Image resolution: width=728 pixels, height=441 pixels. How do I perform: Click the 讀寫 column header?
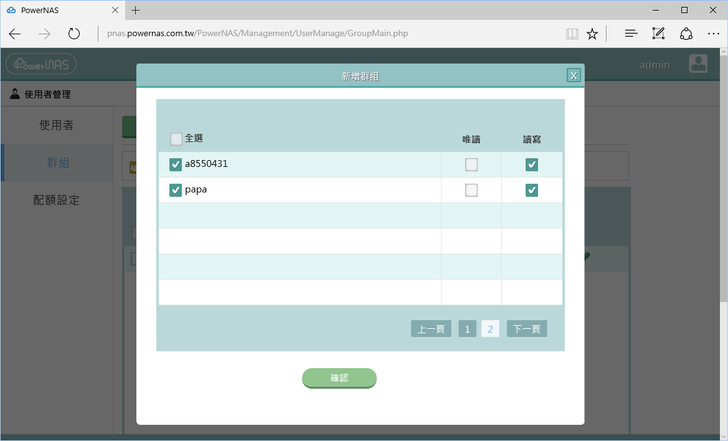tap(532, 139)
